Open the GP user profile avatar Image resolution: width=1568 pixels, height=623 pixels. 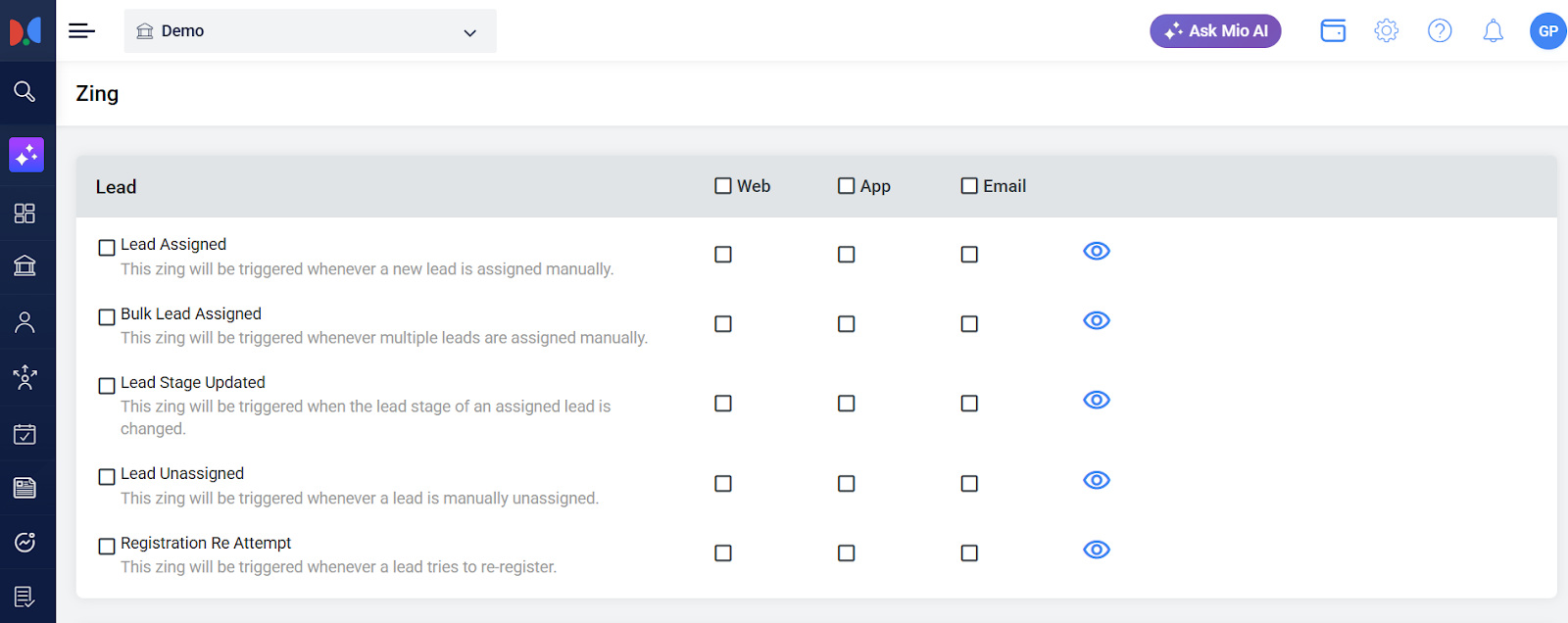pyautogui.click(x=1547, y=31)
